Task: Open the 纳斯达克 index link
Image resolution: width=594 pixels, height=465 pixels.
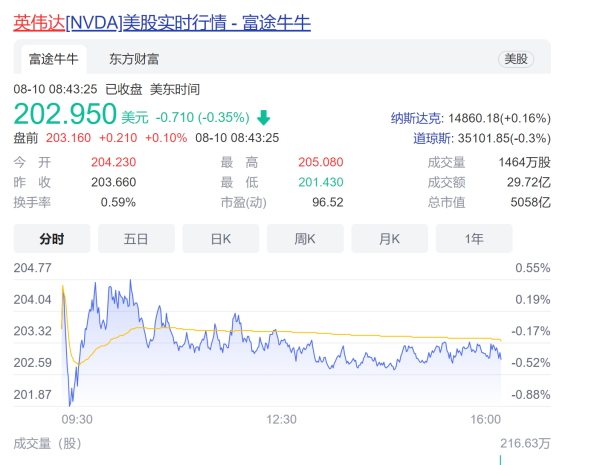Action: (x=416, y=118)
